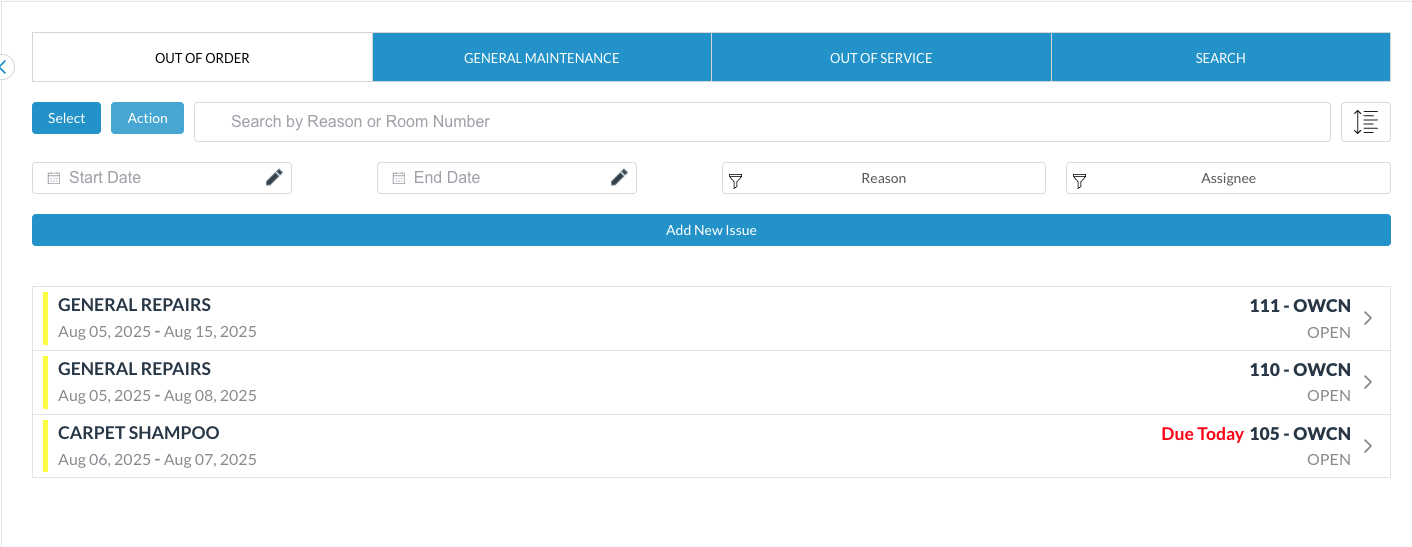The image size is (1412, 547).
Task: Click the End Date calendar icon
Action: pos(398,178)
